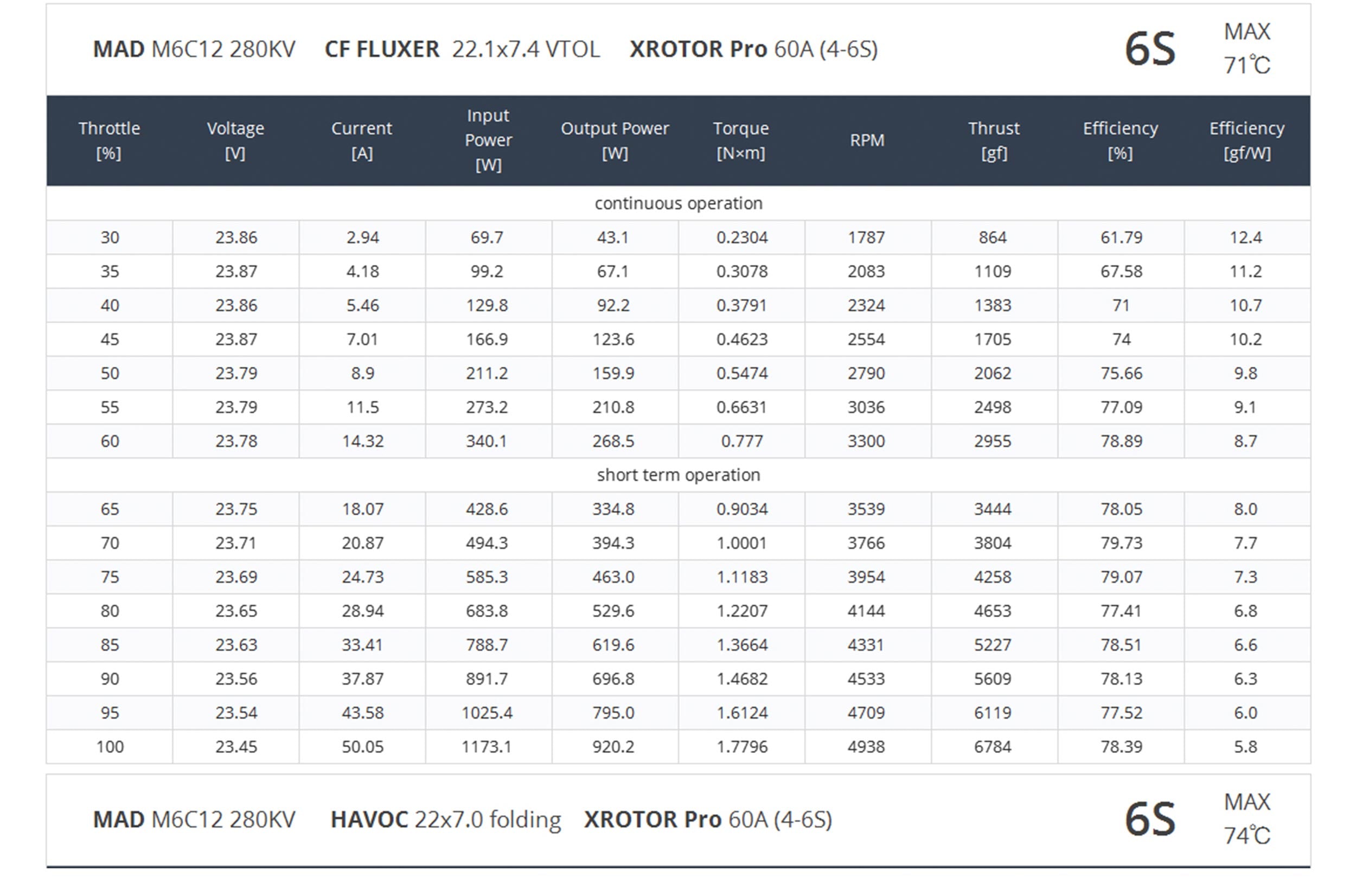Click the Current [A] column header
Image resolution: width=1356 pixels, height=896 pixels.
point(362,140)
